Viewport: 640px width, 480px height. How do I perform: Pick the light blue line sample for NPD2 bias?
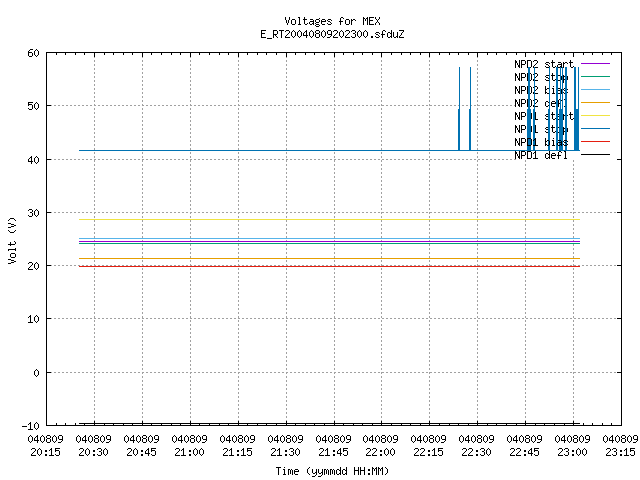click(x=595, y=90)
